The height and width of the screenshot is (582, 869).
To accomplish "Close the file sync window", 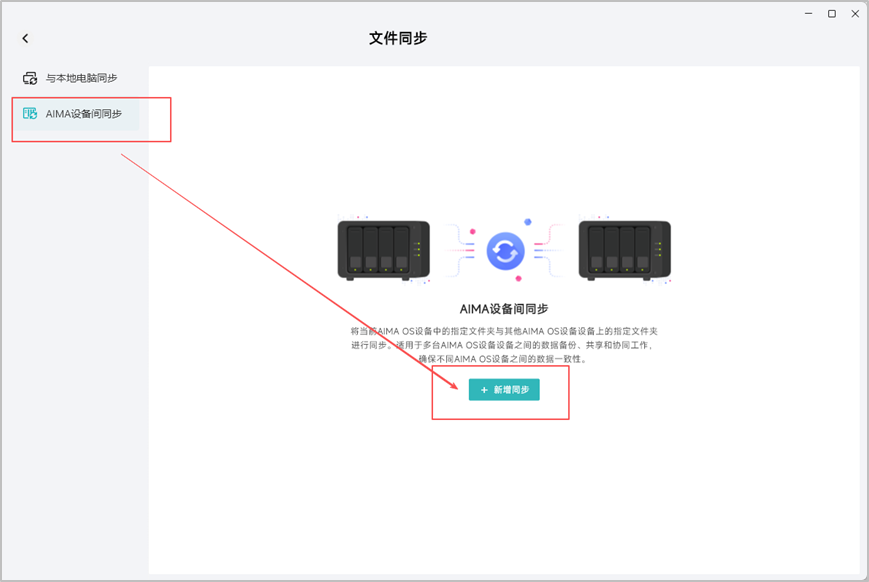I will 855,14.
